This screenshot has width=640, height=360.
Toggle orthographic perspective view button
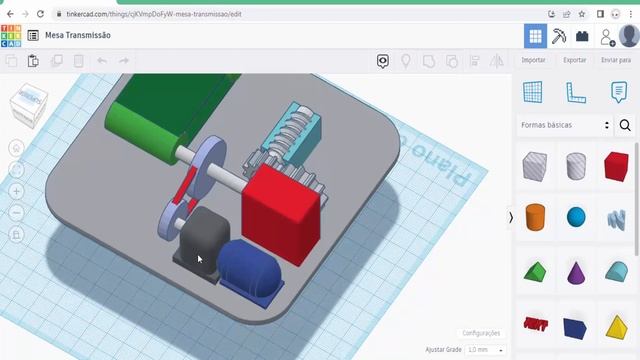[x=16, y=235]
